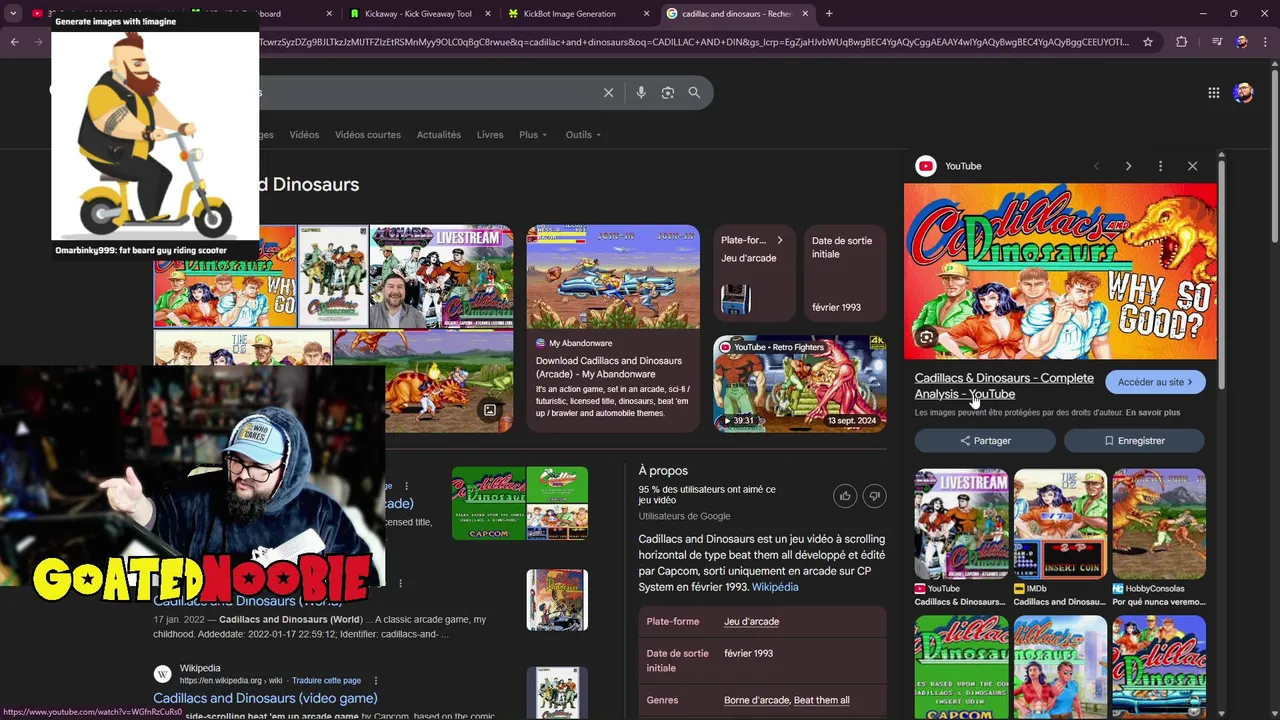1280x720 pixels.
Task: Open the Actualités search filter
Action: click(438, 135)
